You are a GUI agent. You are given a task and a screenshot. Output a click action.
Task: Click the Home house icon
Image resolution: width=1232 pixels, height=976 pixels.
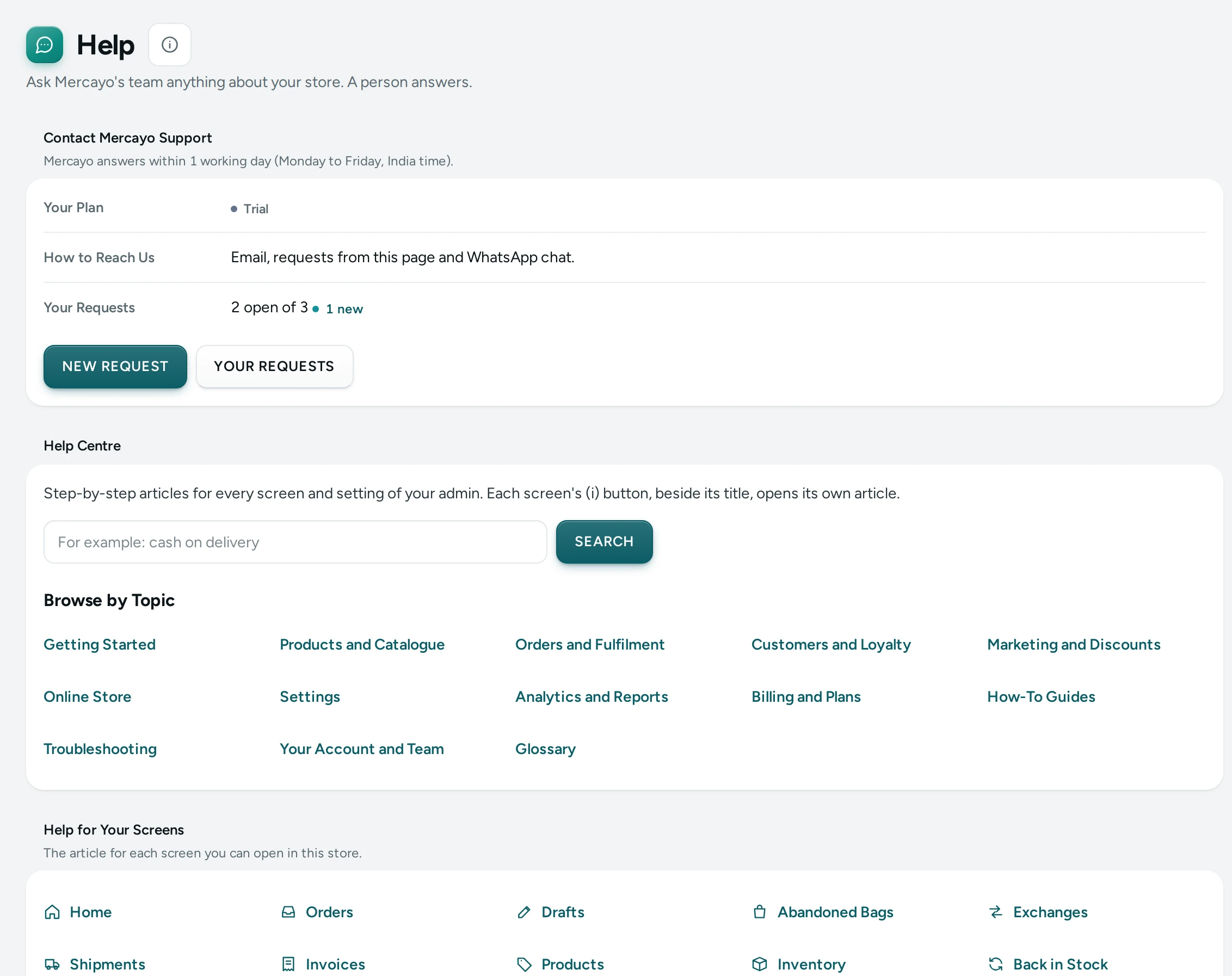[x=52, y=912]
